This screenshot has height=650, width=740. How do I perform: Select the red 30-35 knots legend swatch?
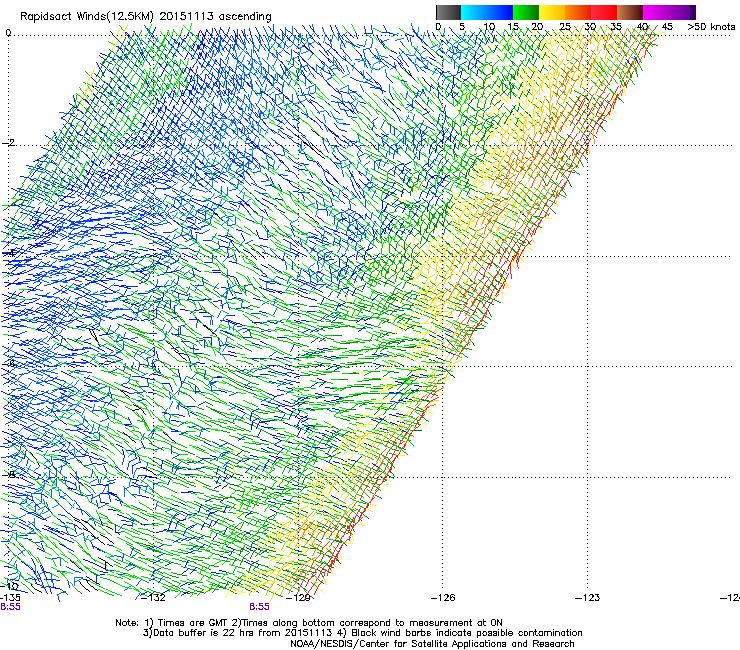604,12
